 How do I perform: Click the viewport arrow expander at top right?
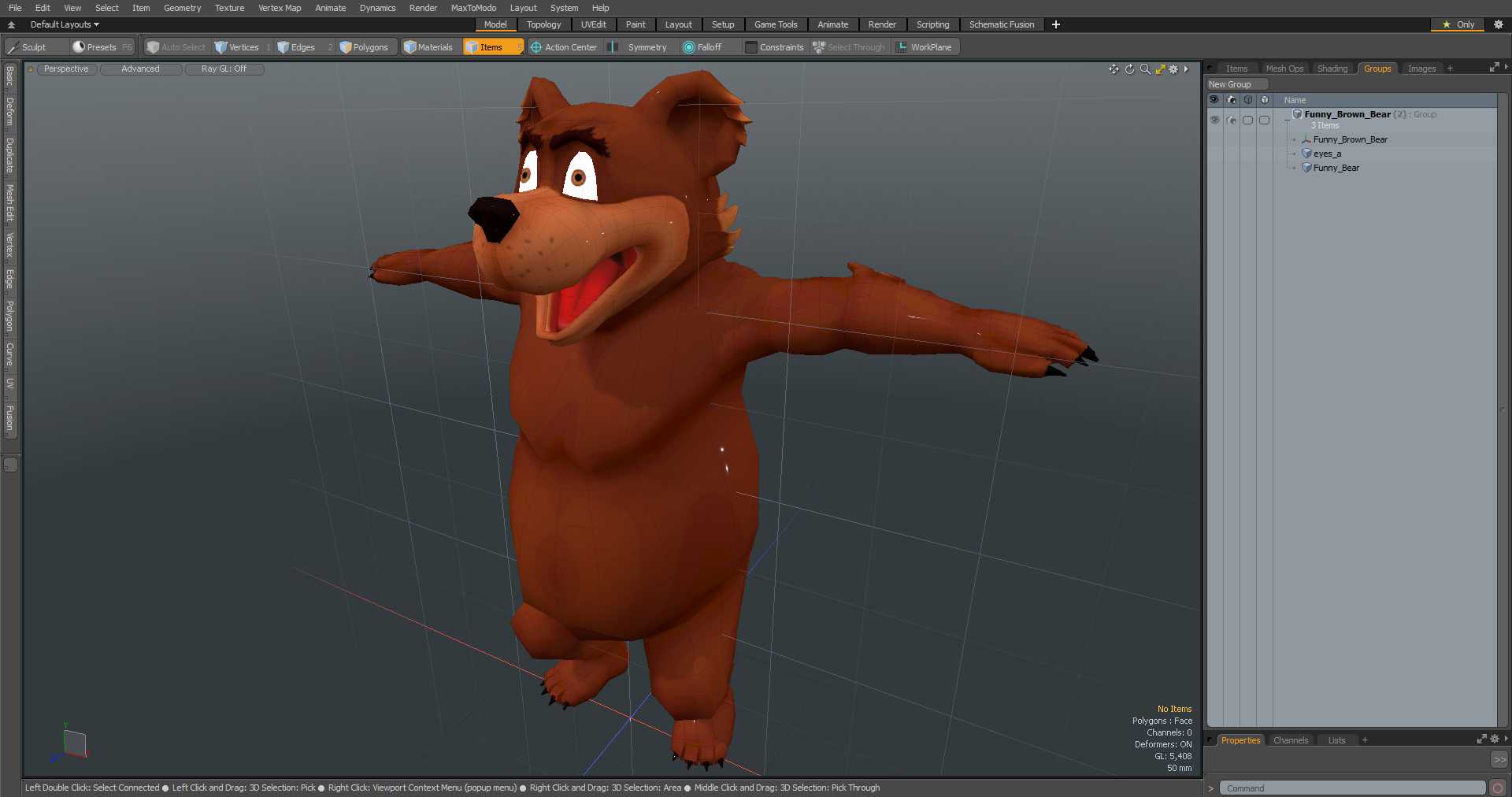coord(1186,69)
